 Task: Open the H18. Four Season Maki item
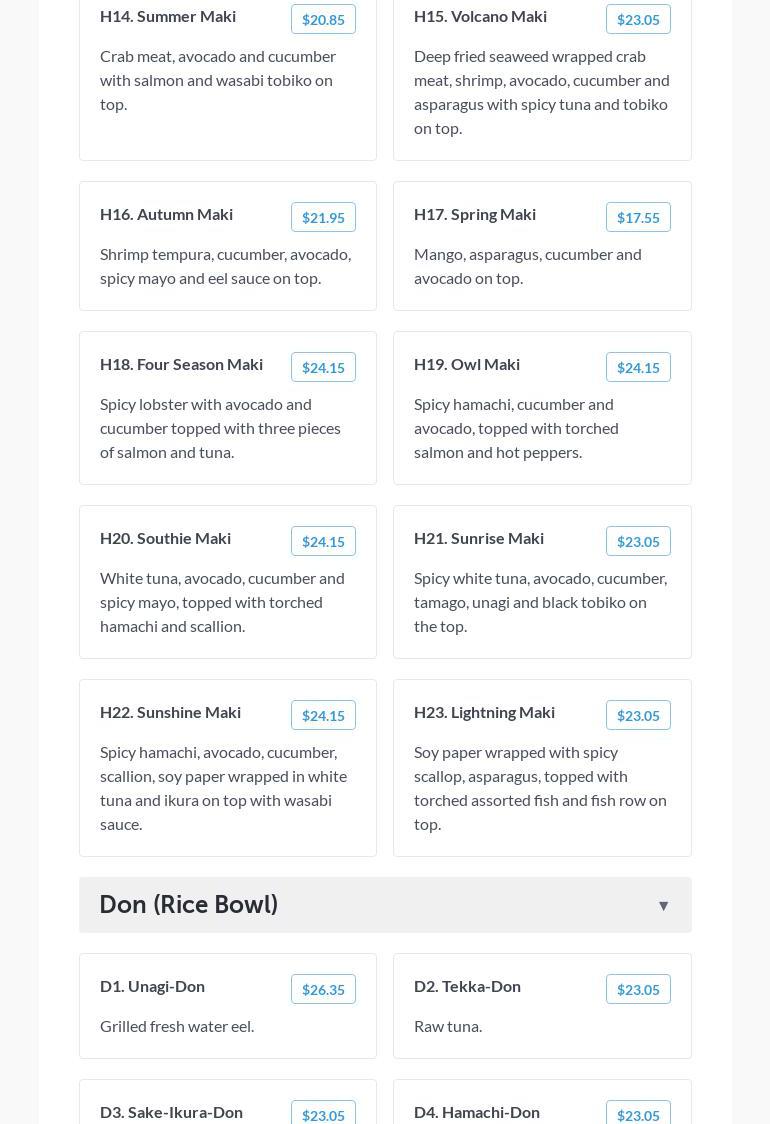pyautogui.click(x=181, y=365)
